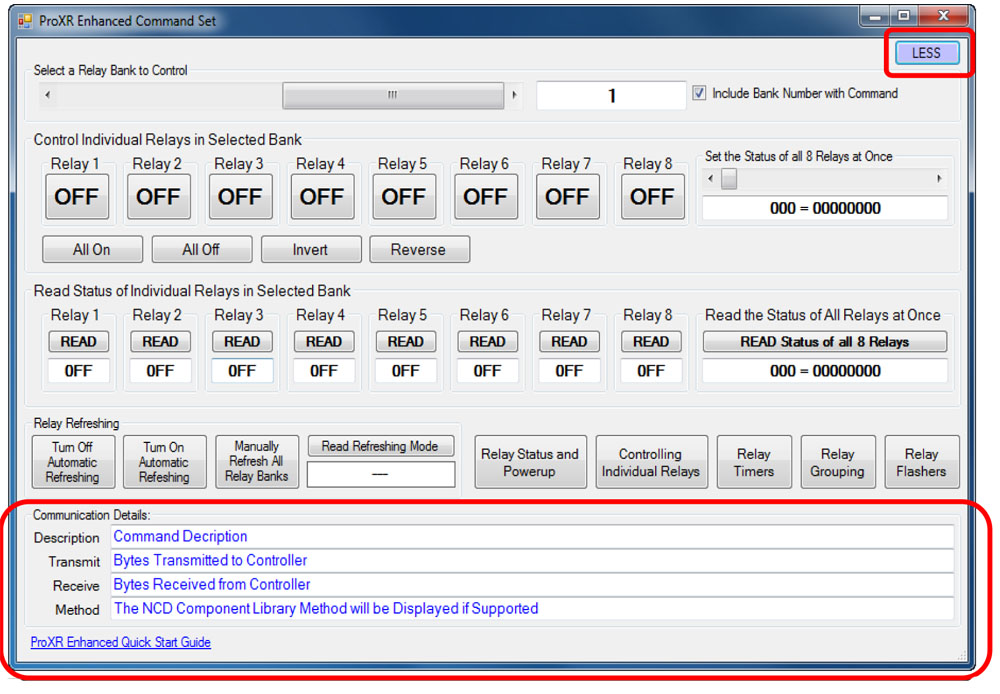Click the Receive bytes field
The width and height of the screenshot is (1000, 694).
533,585
